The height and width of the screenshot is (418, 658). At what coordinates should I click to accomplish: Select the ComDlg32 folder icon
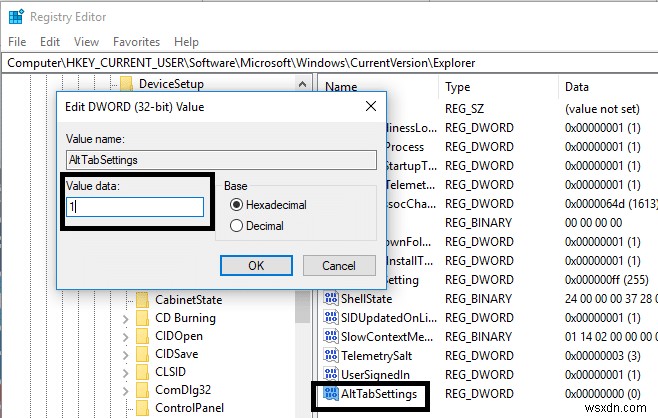(142, 390)
